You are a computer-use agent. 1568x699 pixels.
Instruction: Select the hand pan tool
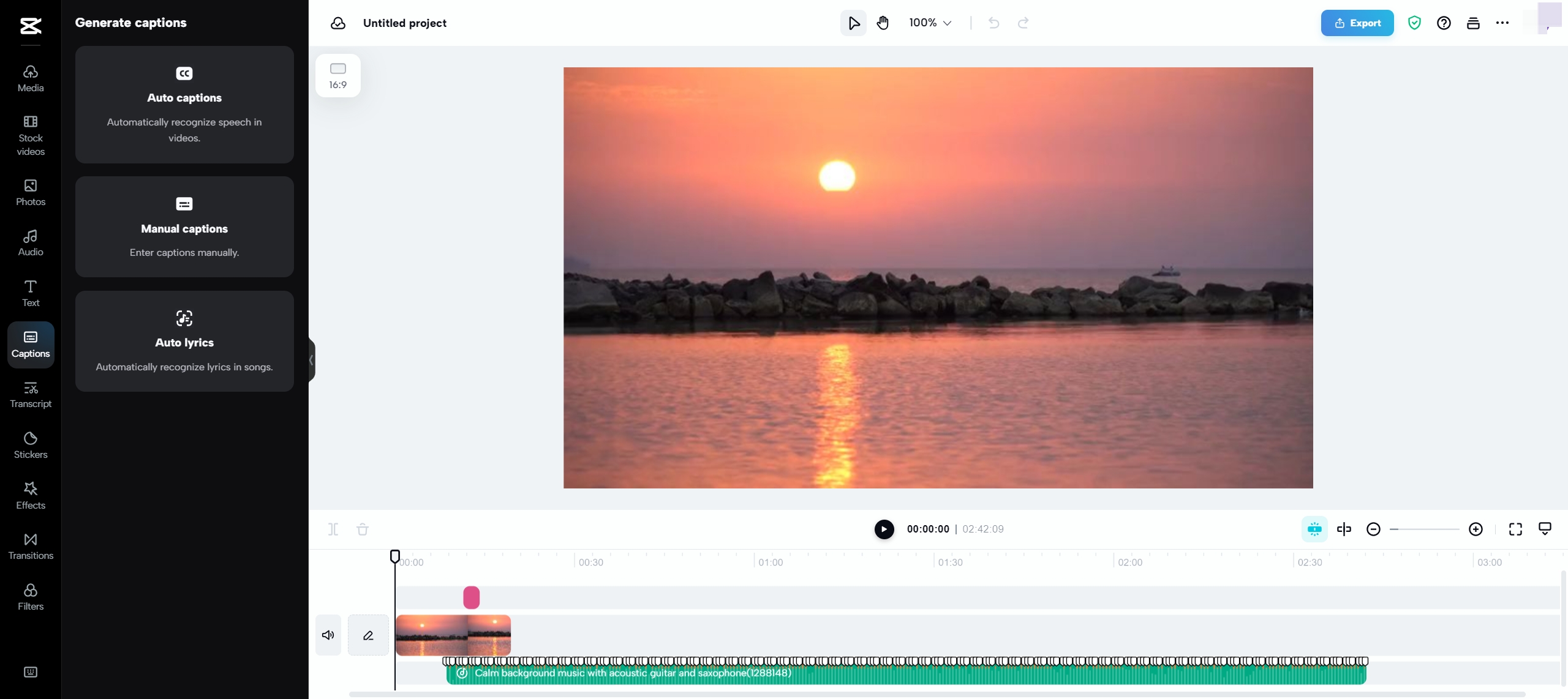point(883,23)
